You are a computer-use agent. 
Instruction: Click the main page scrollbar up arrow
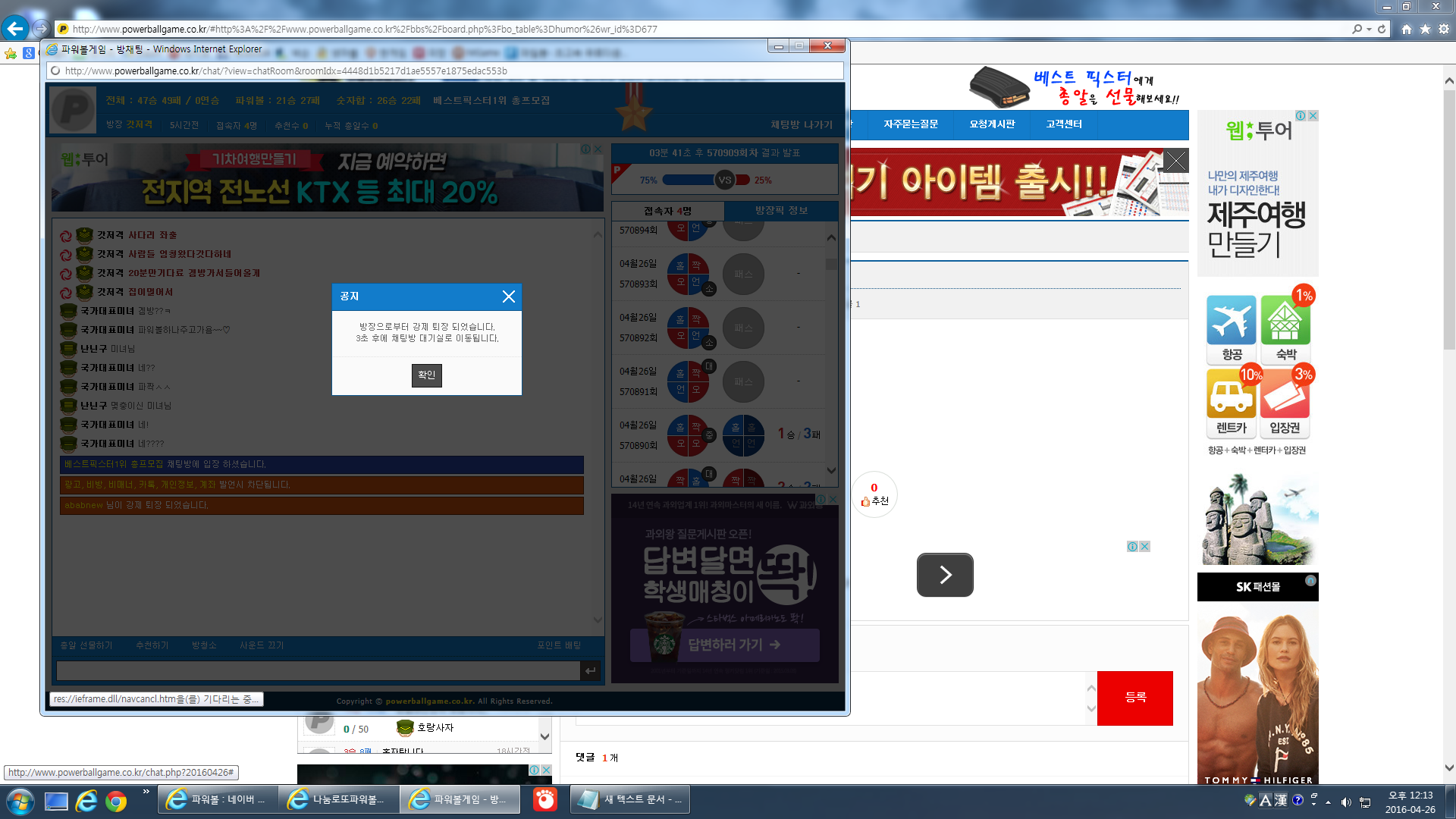1449,80
